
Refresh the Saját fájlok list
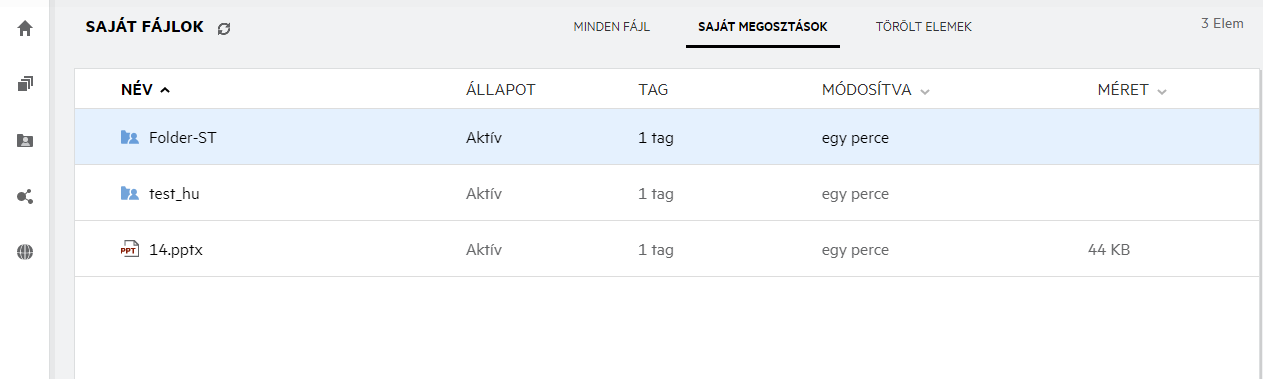(224, 29)
